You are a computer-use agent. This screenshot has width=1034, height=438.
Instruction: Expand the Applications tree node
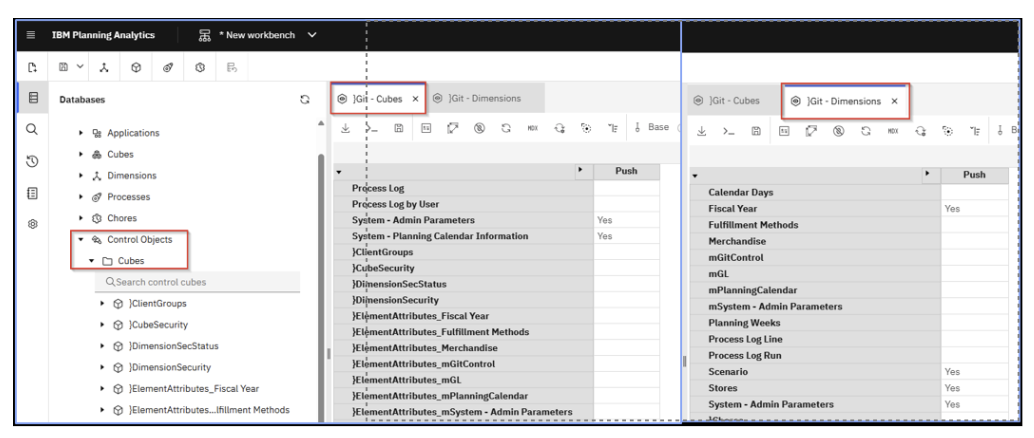(x=82, y=132)
